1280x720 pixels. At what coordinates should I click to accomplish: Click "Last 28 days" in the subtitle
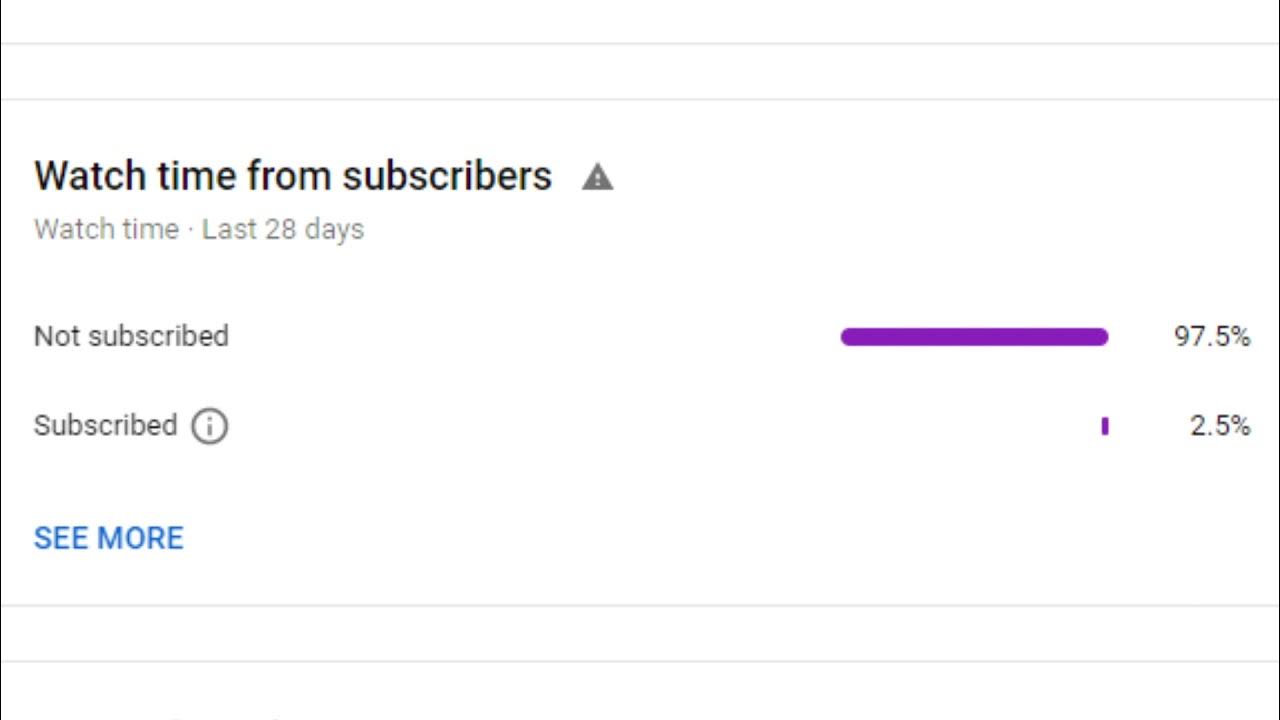click(283, 229)
